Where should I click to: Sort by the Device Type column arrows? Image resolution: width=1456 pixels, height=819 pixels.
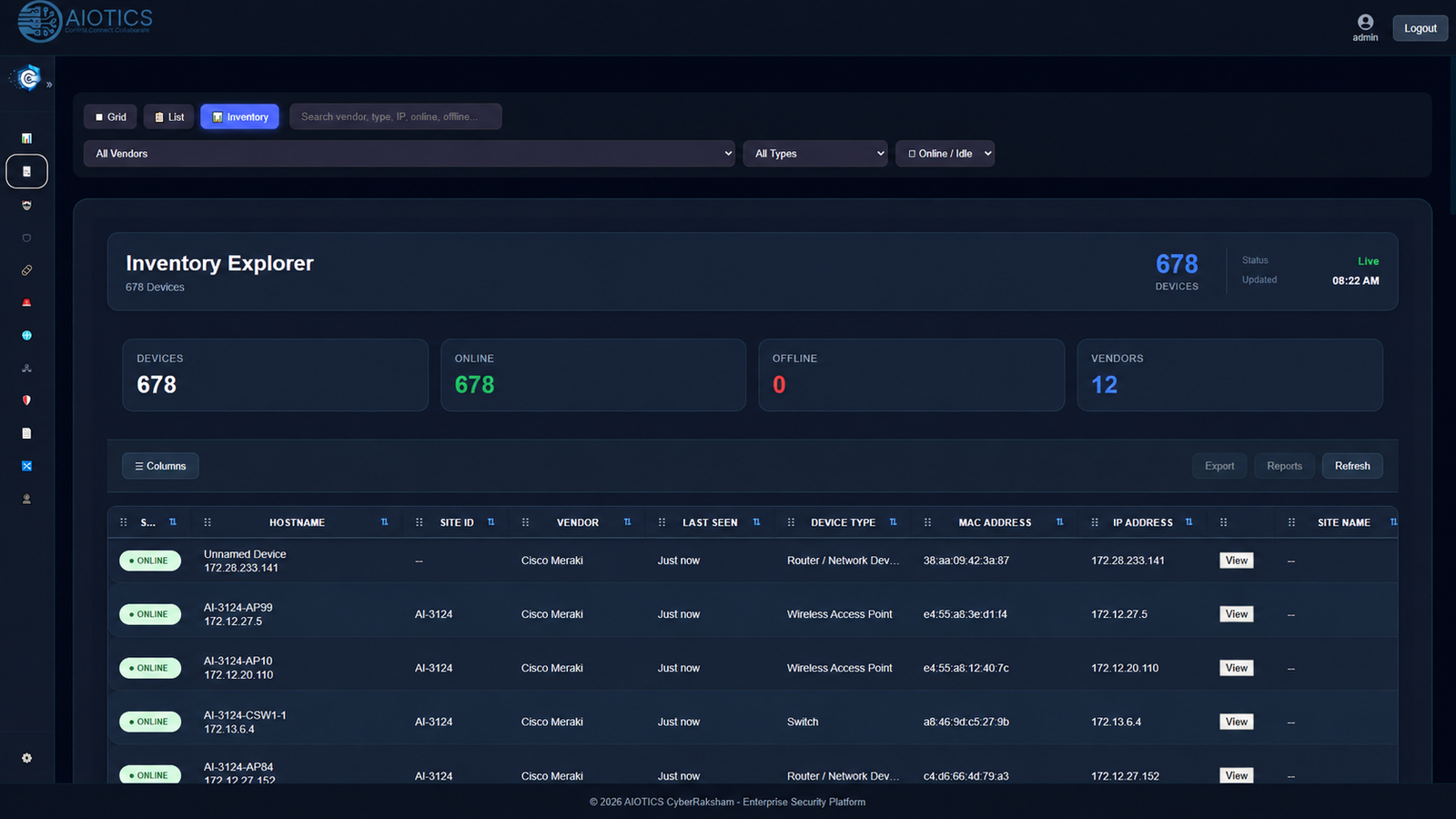click(893, 522)
